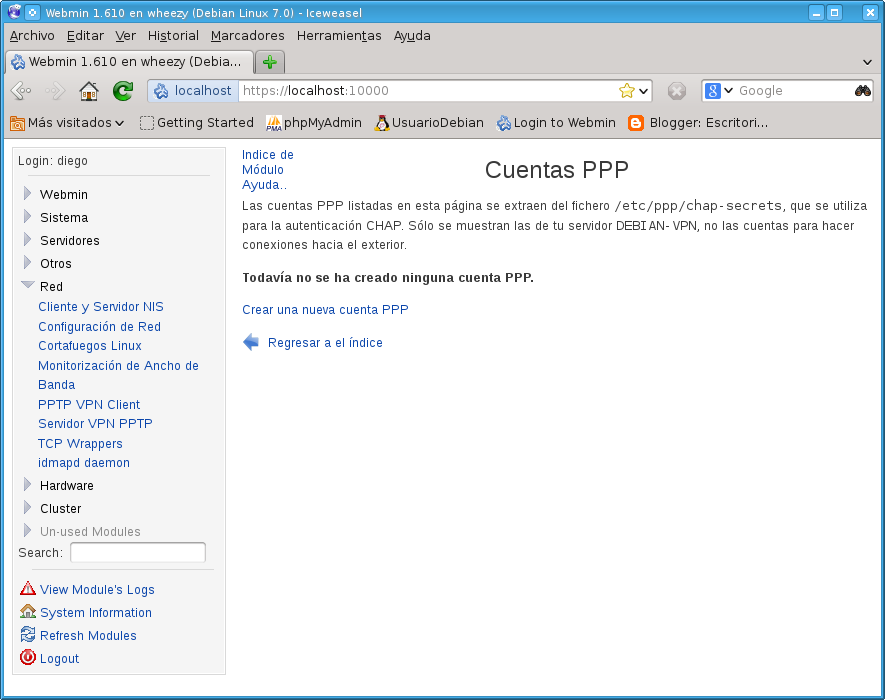The height and width of the screenshot is (700, 885).
Task: Reload the page with green refresh icon
Action: coord(122,90)
